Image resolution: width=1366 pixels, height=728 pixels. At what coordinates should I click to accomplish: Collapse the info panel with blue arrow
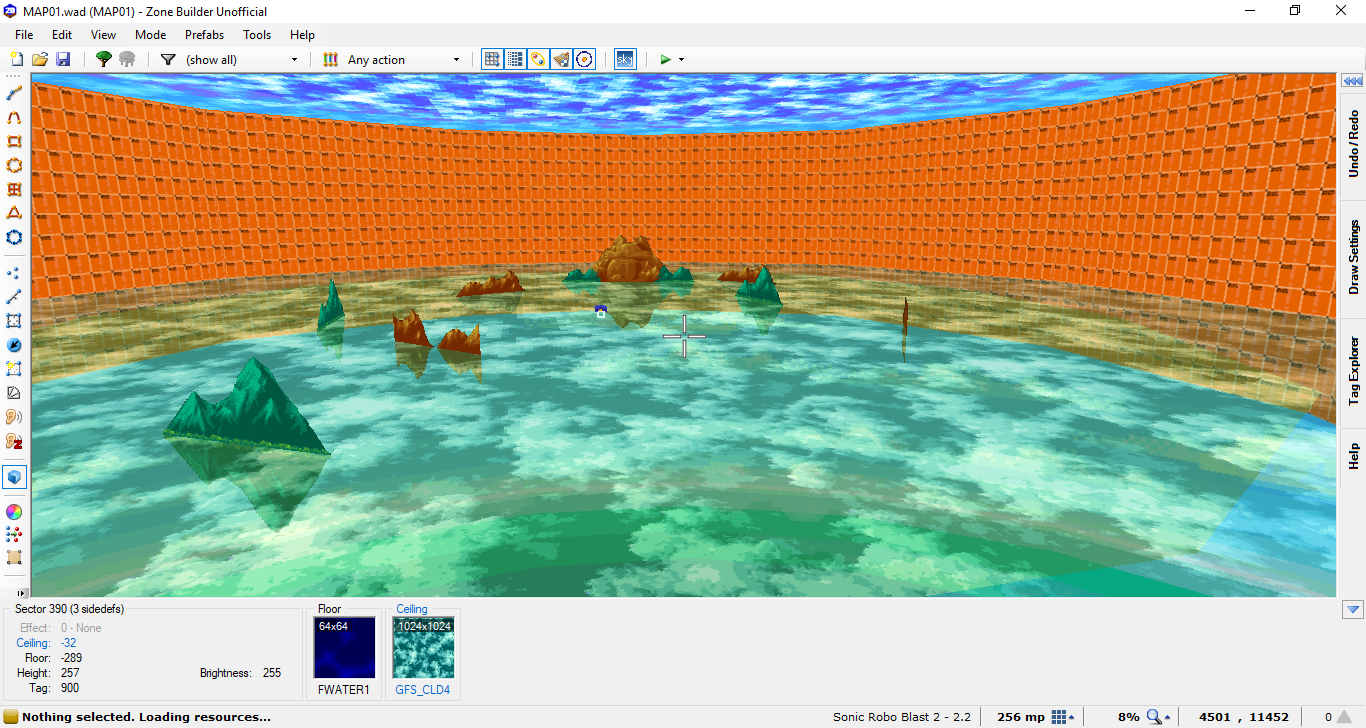tap(1353, 609)
